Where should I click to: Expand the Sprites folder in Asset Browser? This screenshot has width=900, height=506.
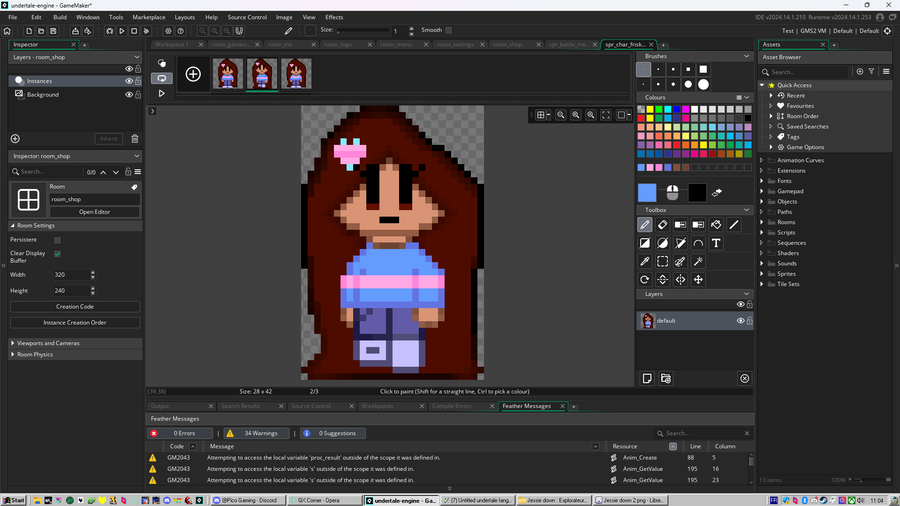(762, 273)
